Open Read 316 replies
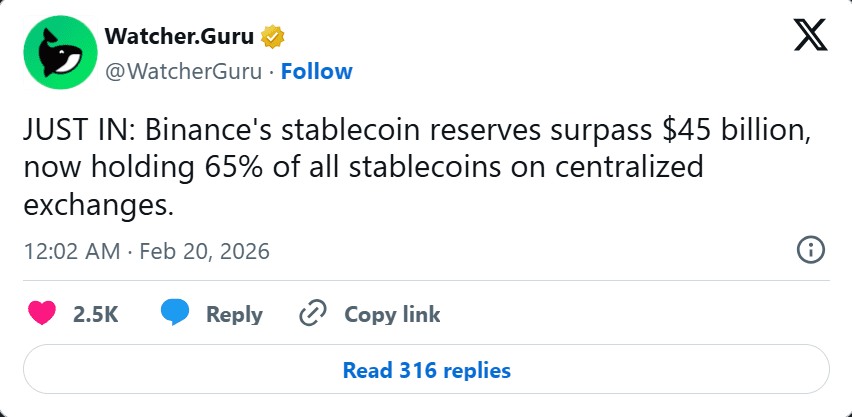 point(426,370)
